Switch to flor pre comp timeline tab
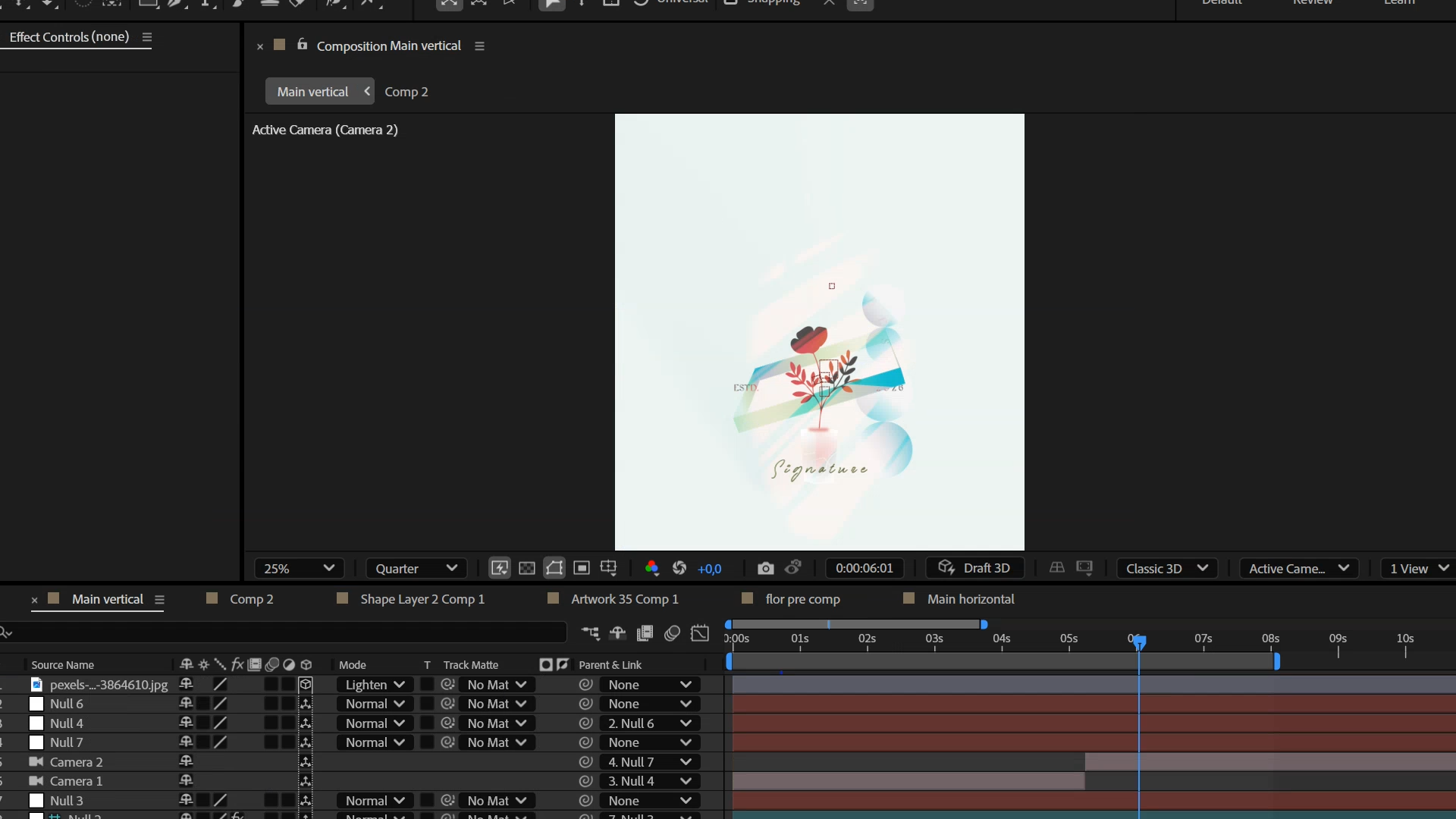This screenshot has width=1456, height=819. pos(802,599)
